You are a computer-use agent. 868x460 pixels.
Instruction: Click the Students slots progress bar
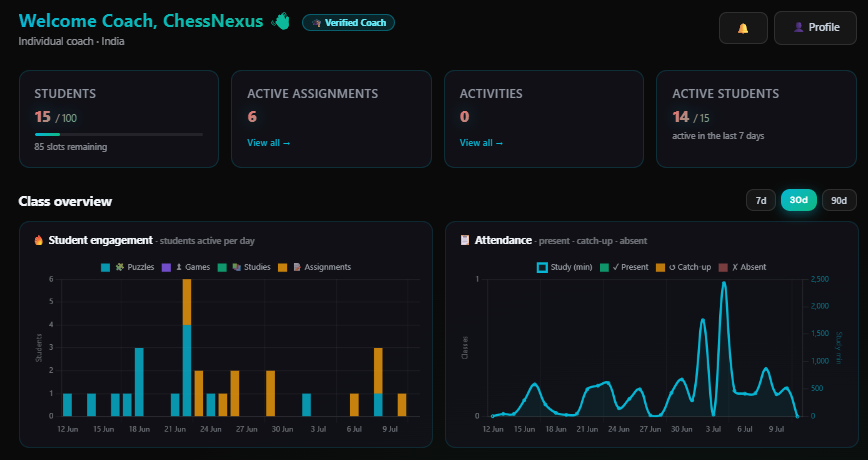[x=118, y=135]
